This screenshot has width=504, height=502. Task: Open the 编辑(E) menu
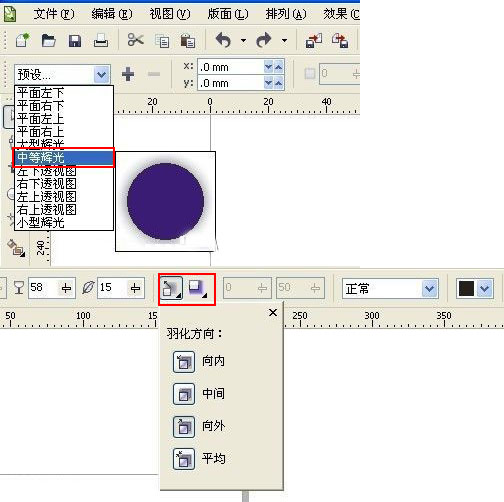112,14
